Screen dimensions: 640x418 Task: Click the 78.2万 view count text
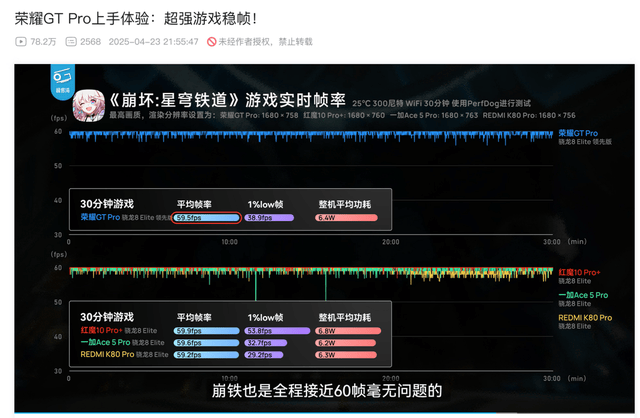click(x=43, y=42)
